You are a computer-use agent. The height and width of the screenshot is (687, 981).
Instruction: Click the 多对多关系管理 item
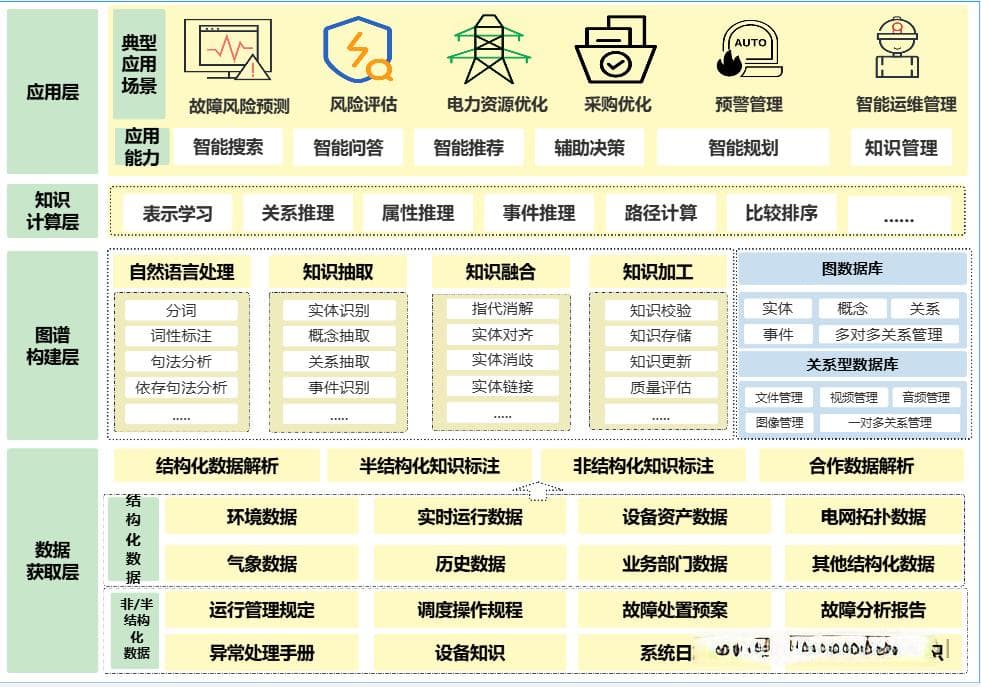[x=888, y=335]
